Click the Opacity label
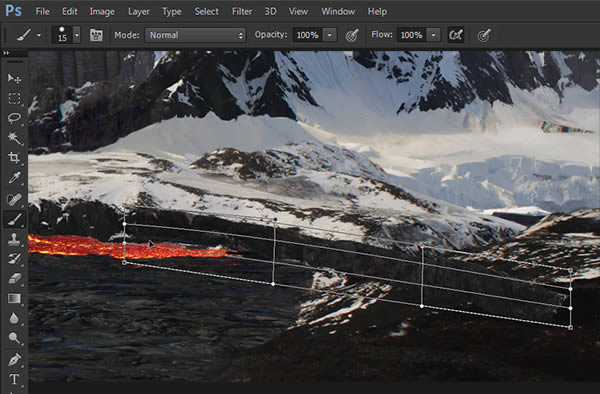 click(x=271, y=35)
